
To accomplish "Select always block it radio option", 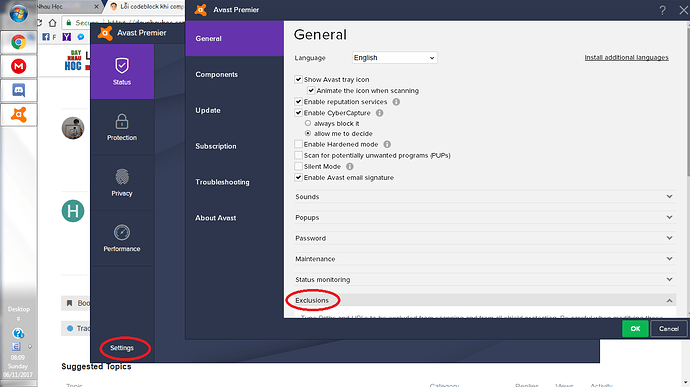I will click(308, 123).
